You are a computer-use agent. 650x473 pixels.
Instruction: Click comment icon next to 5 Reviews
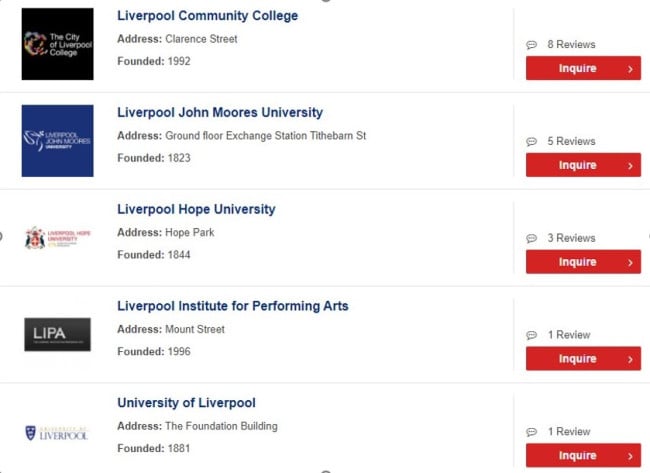pos(531,142)
